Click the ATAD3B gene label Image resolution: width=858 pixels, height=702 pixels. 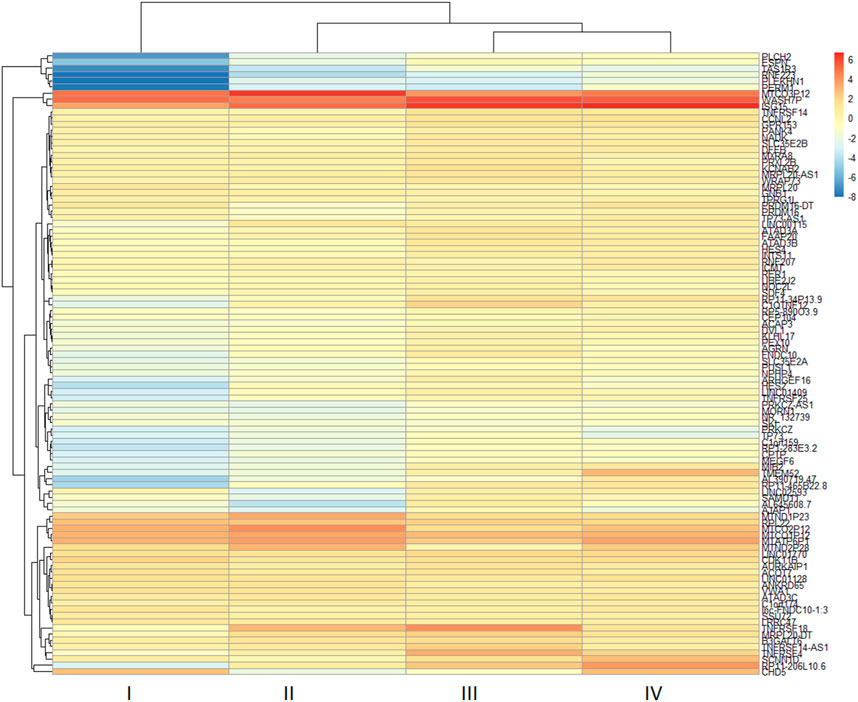point(780,243)
